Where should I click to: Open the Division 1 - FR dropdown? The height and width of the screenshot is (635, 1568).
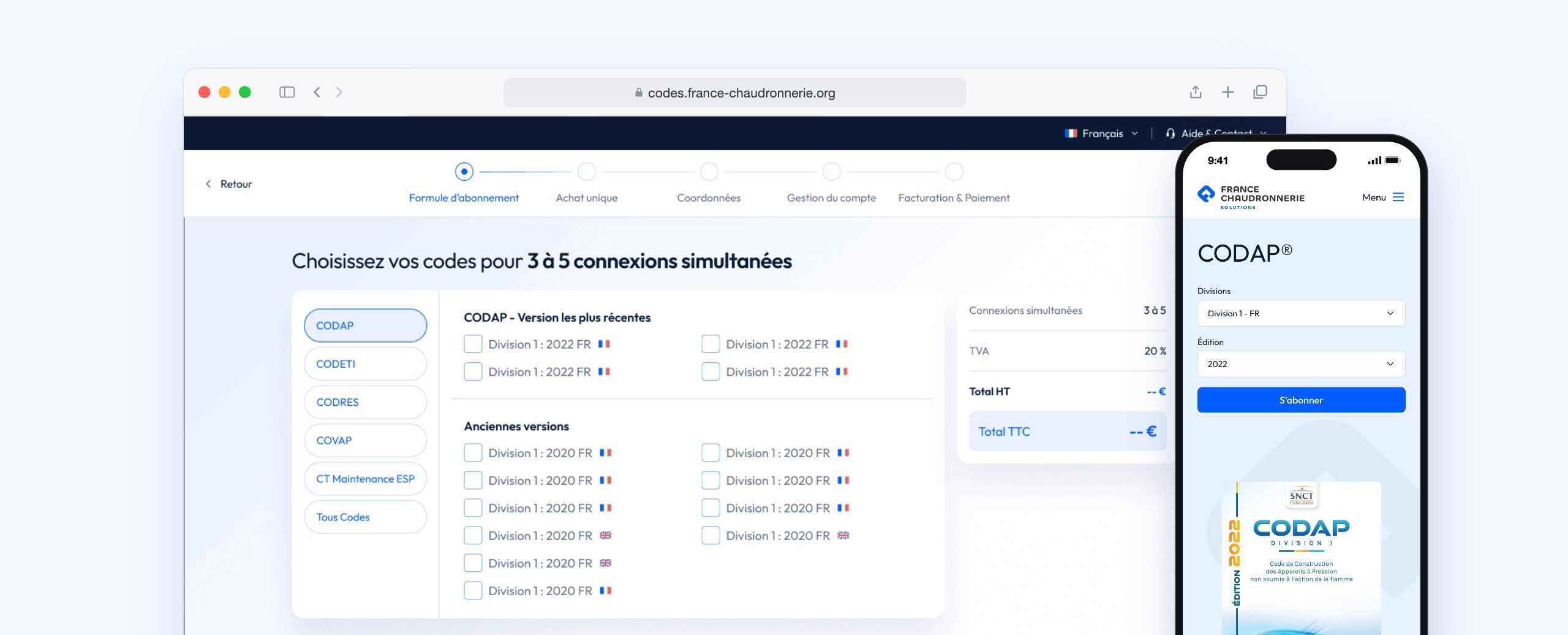(x=1301, y=313)
